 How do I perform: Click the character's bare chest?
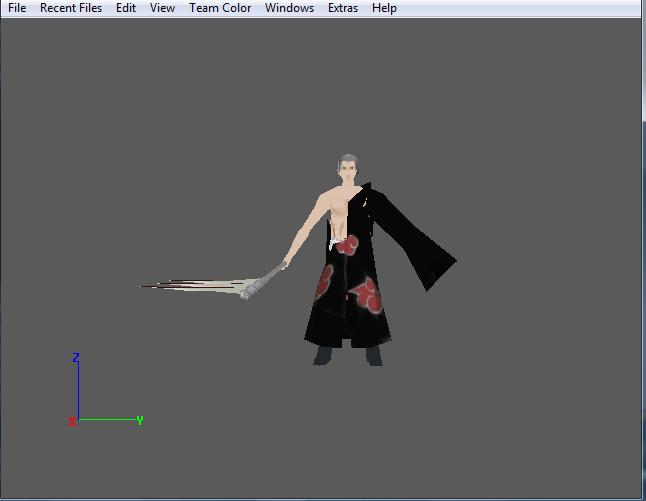335,212
